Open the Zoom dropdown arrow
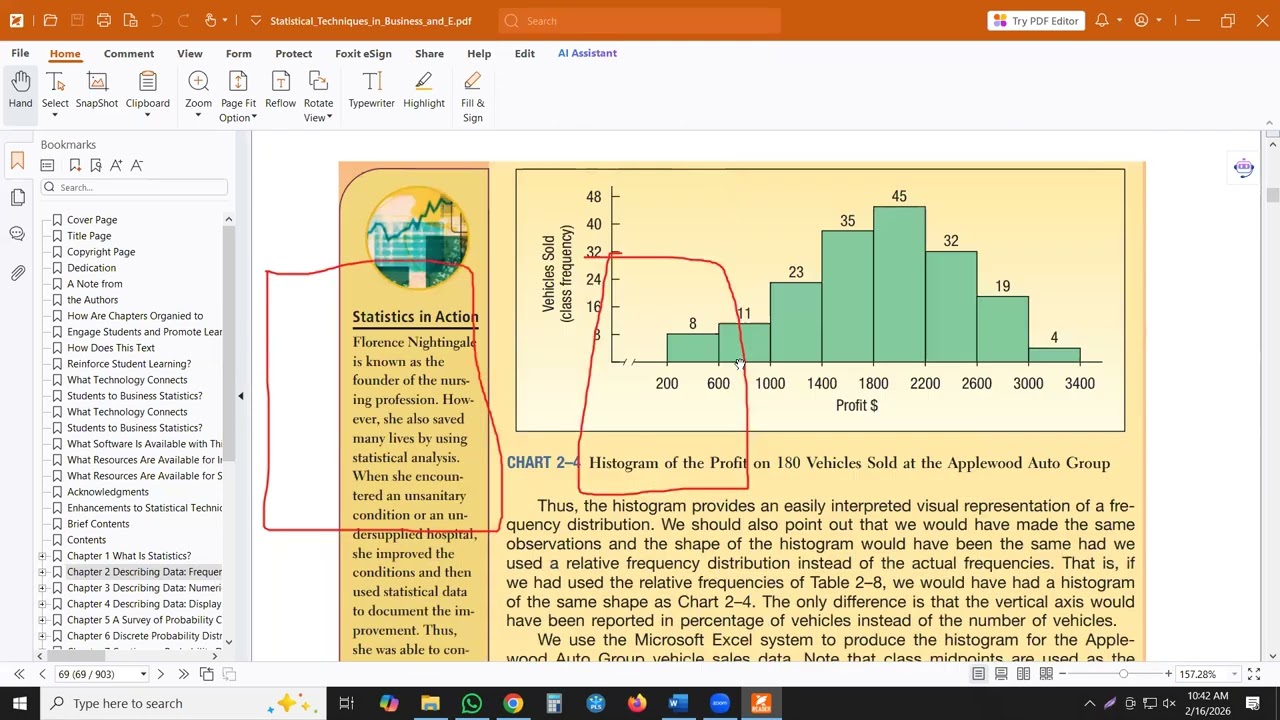The image size is (1280, 720). tap(198, 116)
